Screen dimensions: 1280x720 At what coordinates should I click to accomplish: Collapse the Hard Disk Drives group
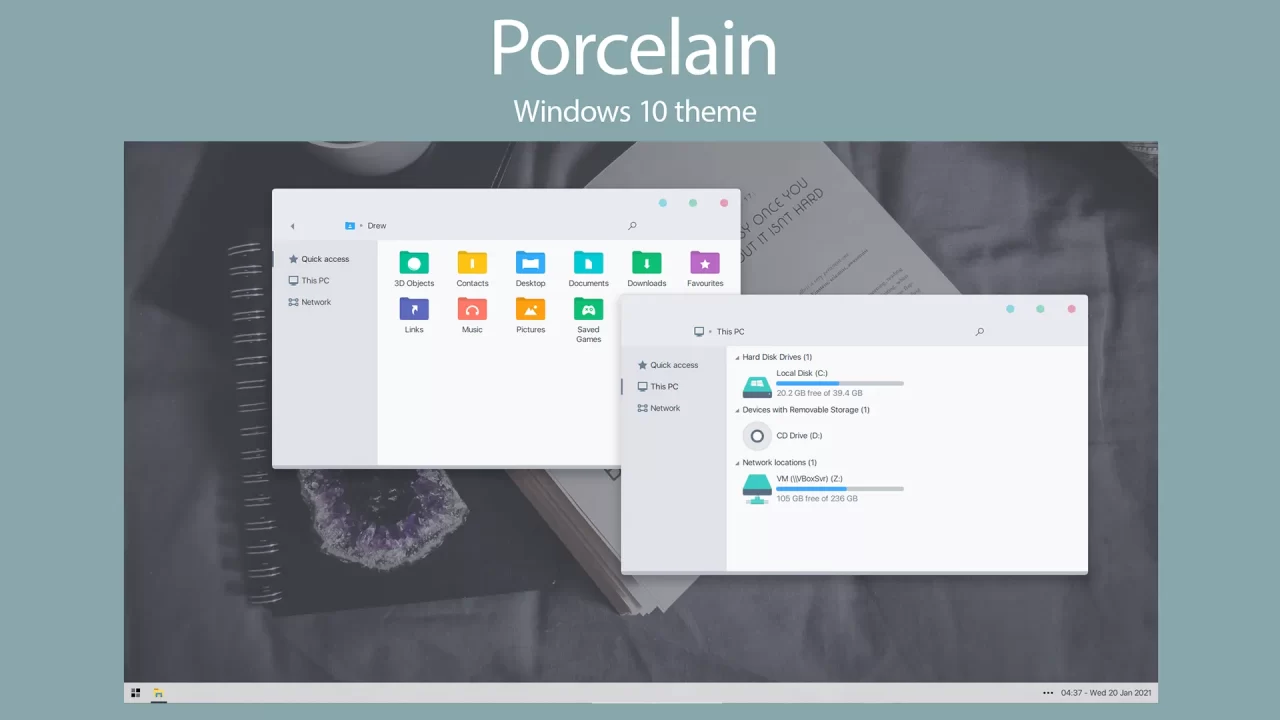pos(738,358)
